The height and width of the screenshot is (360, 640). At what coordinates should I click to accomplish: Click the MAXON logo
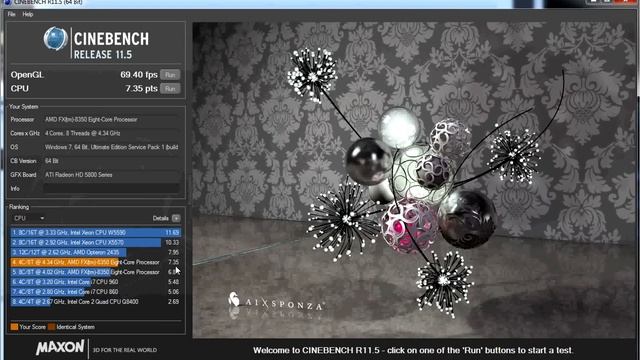tap(60, 347)
